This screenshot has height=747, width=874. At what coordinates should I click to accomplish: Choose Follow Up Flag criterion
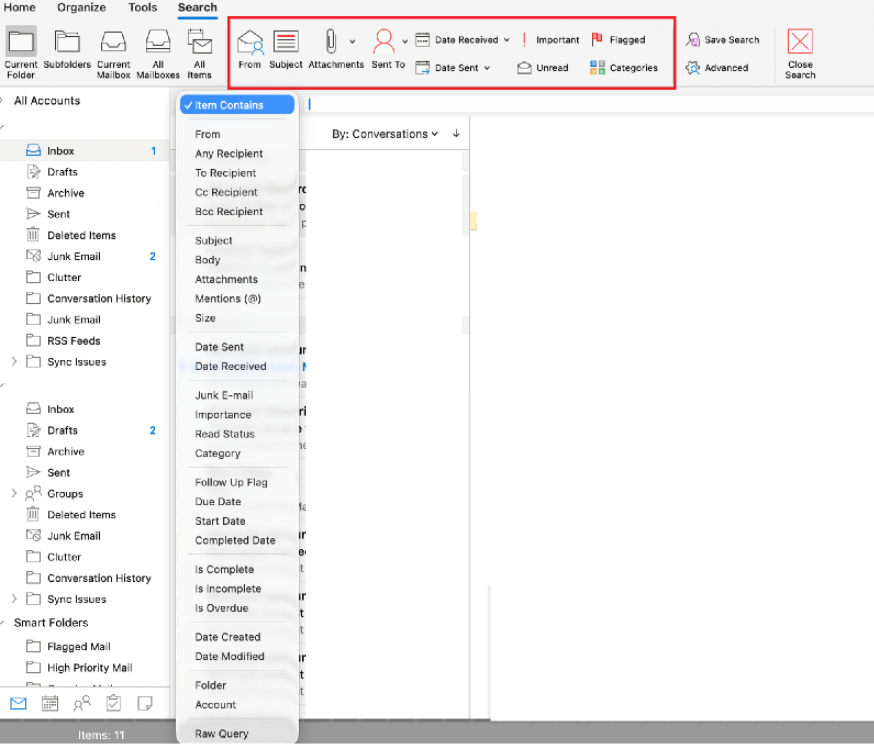[x=231, y=483]
